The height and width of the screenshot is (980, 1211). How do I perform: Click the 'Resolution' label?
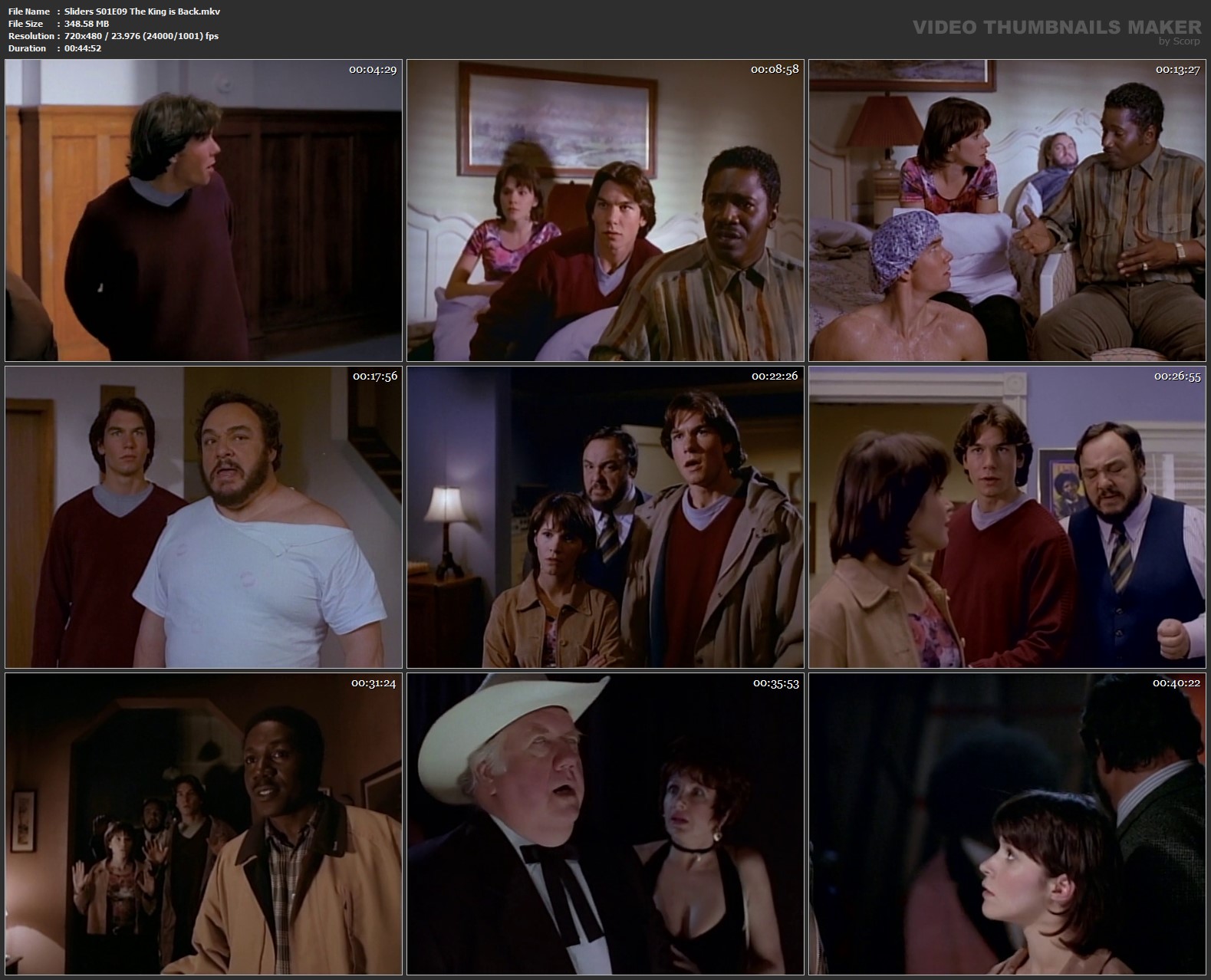[x=31, y=36]
